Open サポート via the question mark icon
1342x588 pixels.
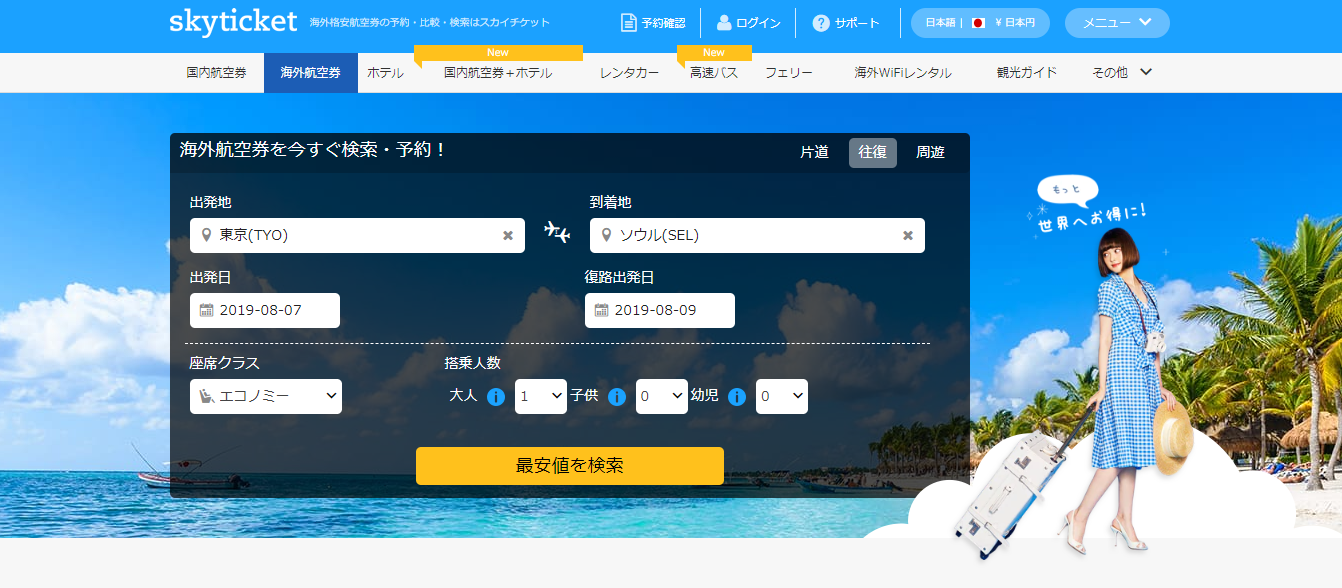pyautogui.click(x=821, y=23)
